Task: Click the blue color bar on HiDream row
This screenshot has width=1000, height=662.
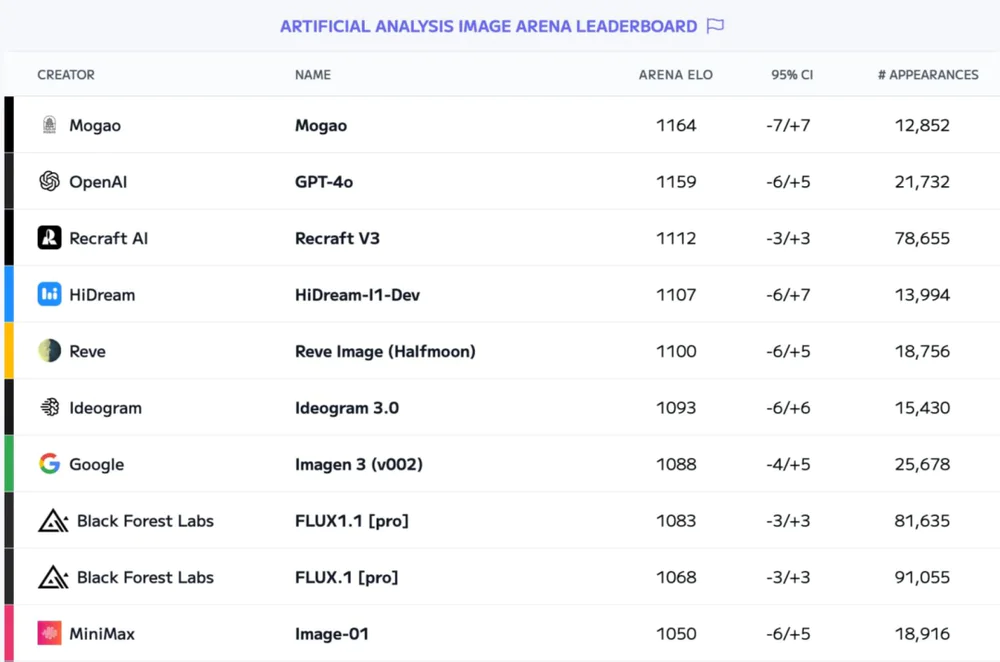Action: 9,294
